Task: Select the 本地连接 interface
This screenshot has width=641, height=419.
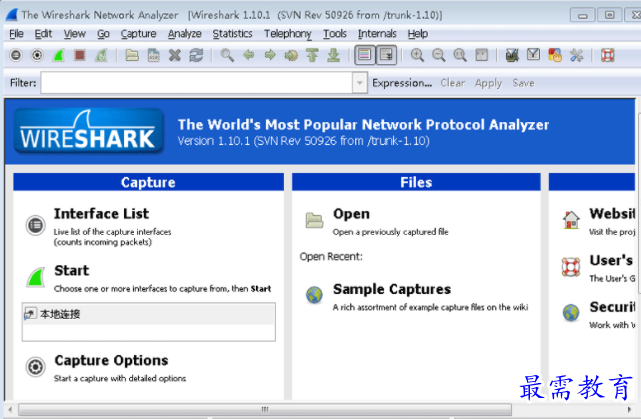Action: tap(148, 314)
